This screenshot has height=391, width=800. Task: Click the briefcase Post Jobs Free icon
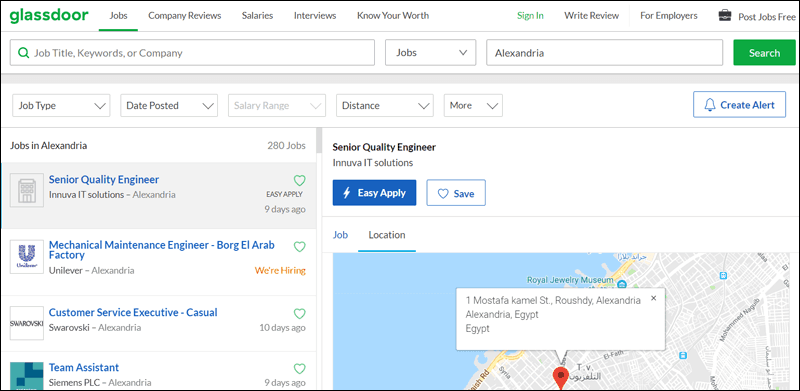(724, 16)
